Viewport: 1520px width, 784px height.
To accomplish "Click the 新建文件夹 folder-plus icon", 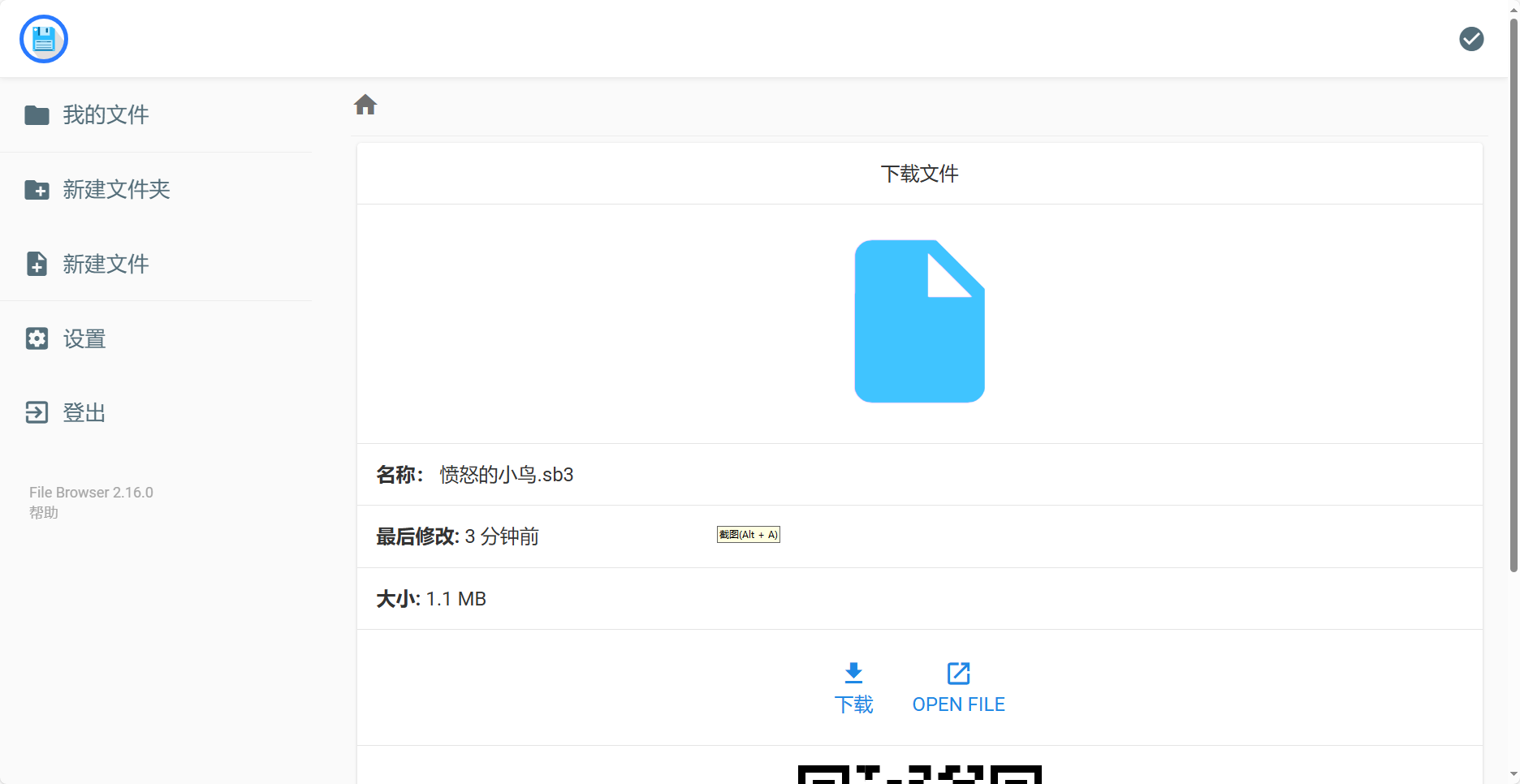I will (37, 190).
